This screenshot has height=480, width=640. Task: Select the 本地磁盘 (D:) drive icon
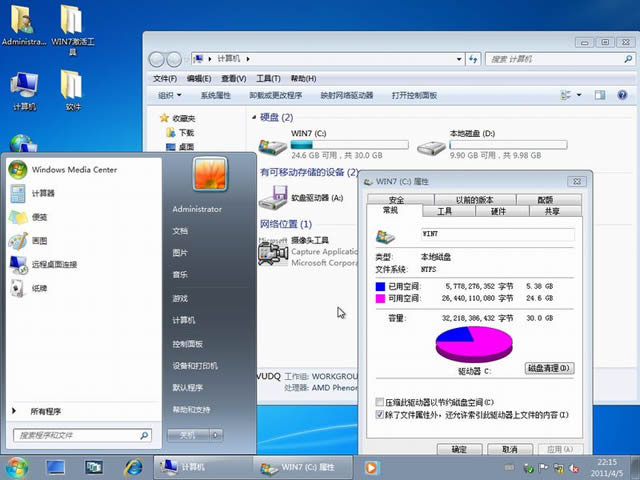click(432, 147)
